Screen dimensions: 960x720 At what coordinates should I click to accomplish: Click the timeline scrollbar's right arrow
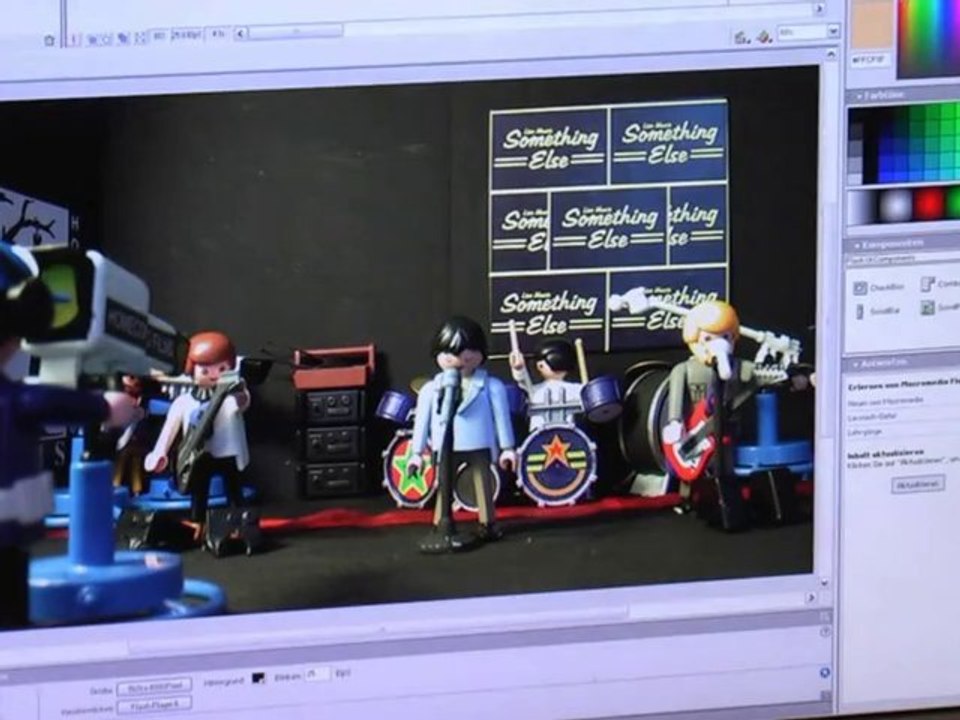tap(818, 9)
